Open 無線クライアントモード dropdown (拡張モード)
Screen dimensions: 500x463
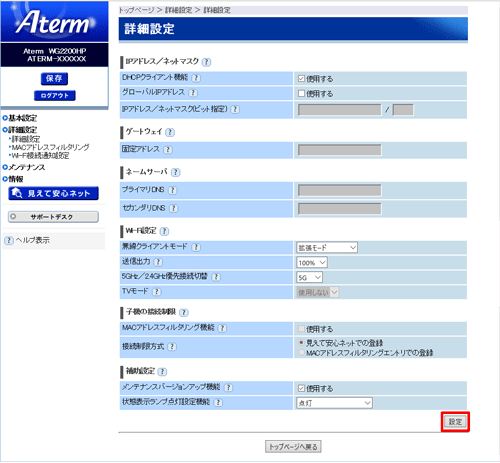coord(327,247)
